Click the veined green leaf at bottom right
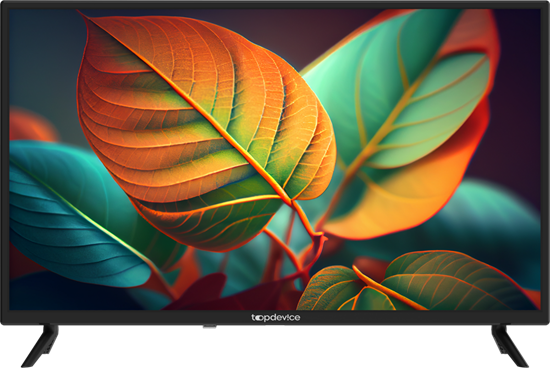Image resolution: width=550 pixels, height=368 pixels. pos(449,282)
